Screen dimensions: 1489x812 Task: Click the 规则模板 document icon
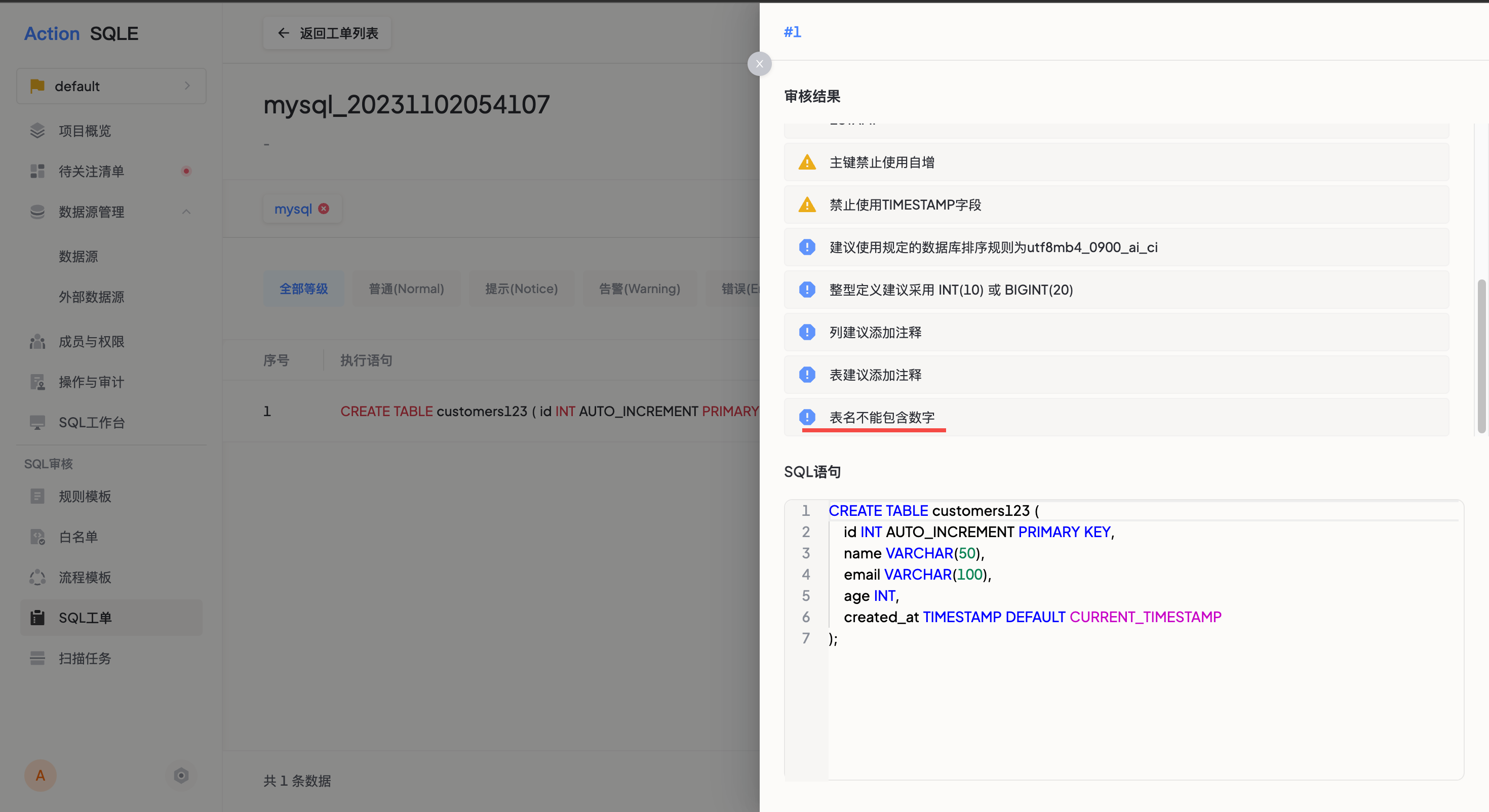(37, 497)
